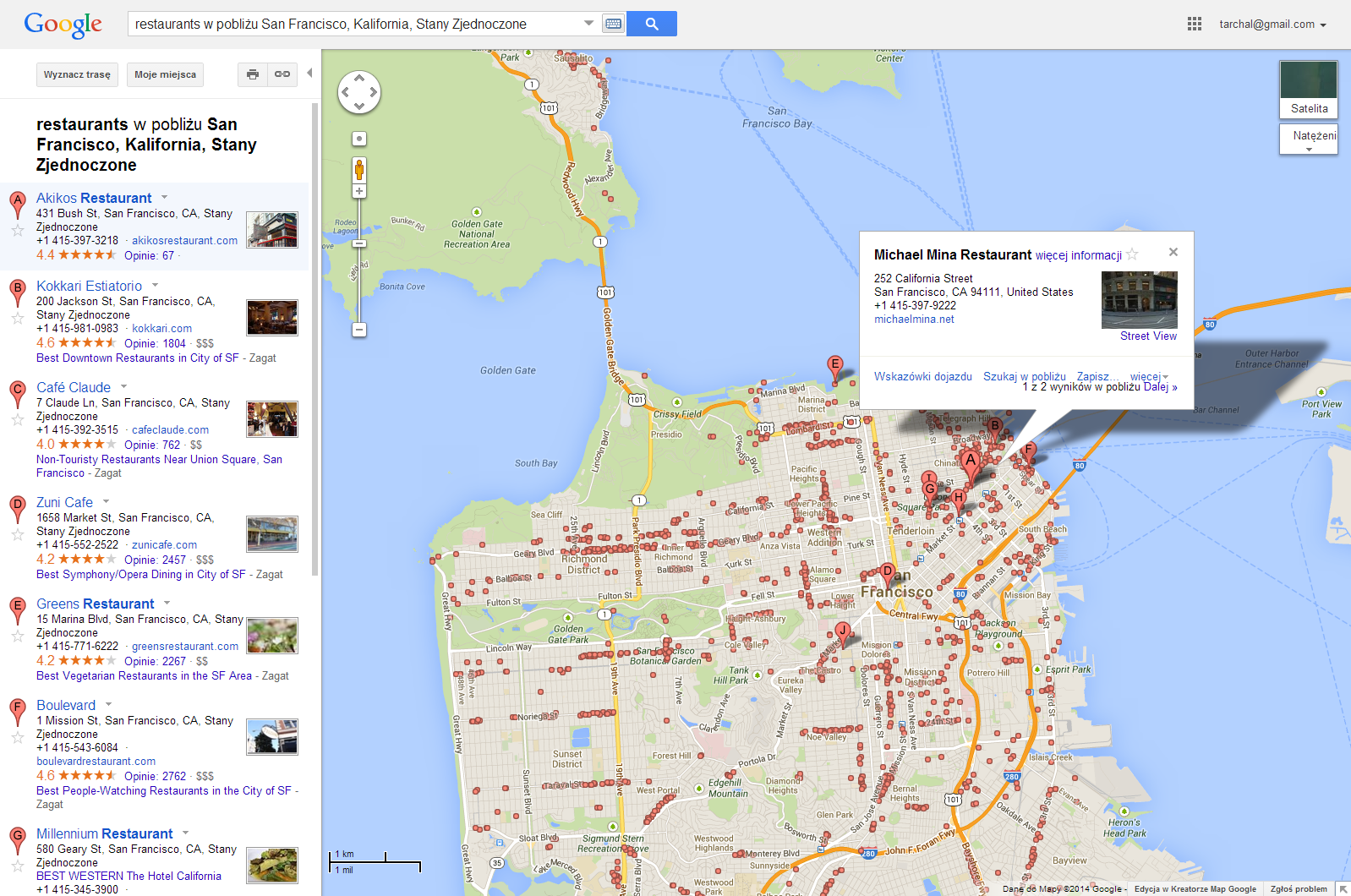
Task: Expand options arrow beside Greens Restaurant
Action: pyautogui.click(x=167, y=603)
